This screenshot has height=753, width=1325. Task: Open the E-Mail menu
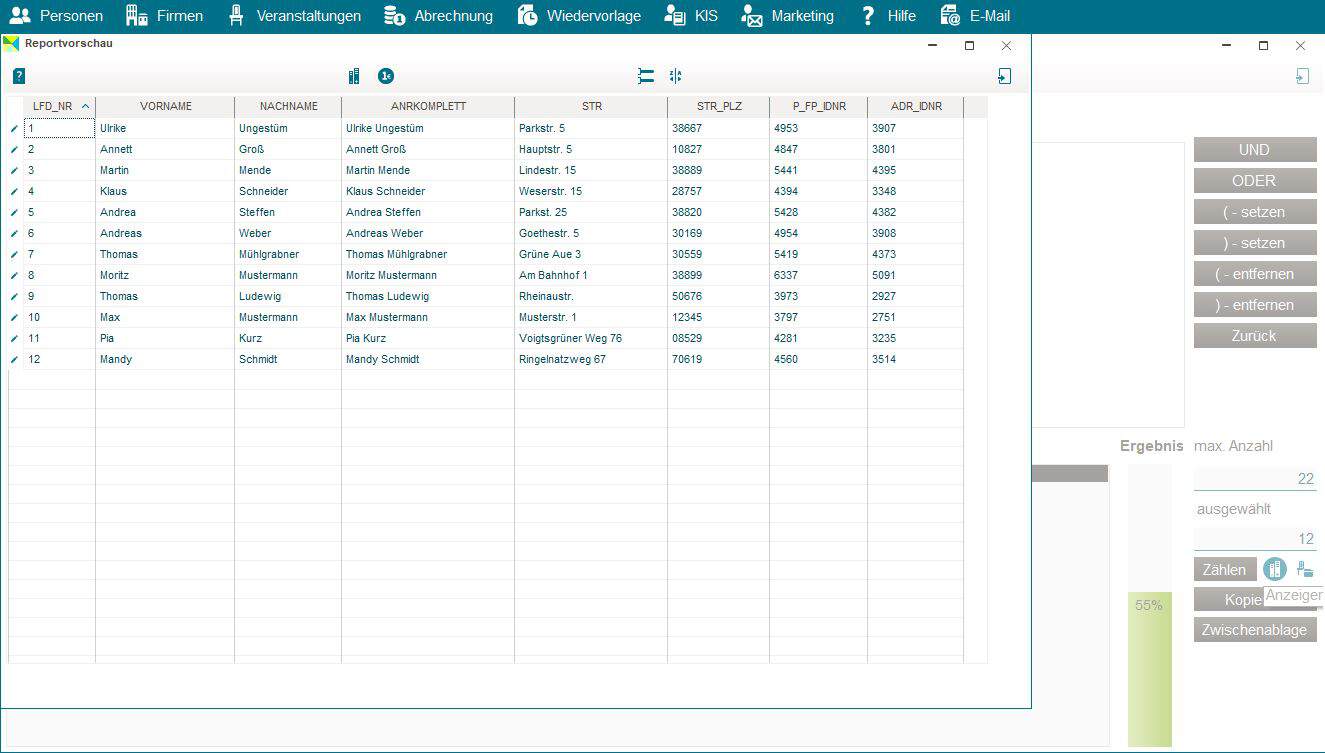tap(975, 16)
